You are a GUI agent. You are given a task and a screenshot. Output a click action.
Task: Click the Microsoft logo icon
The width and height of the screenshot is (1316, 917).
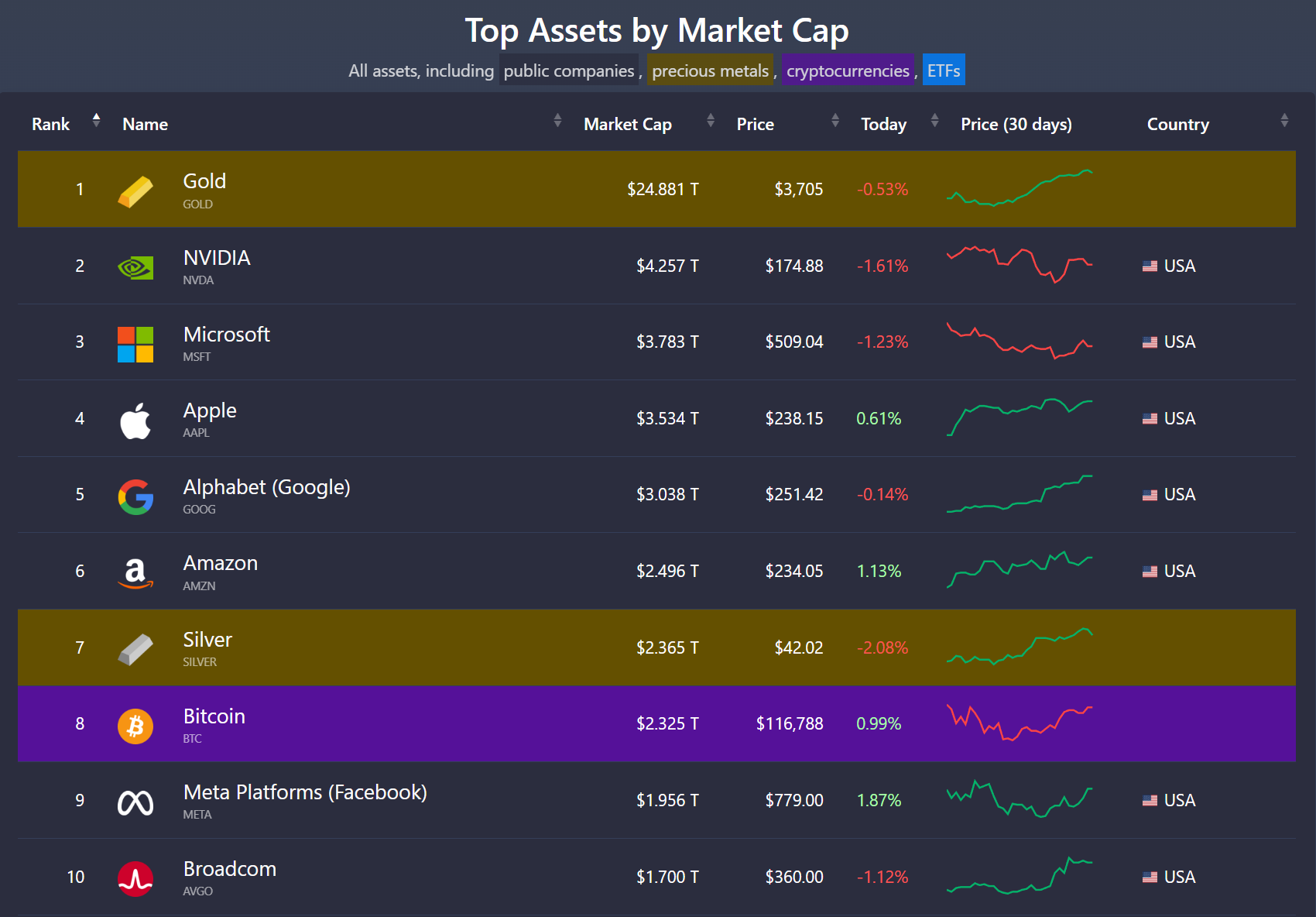(x=135, y=345)
